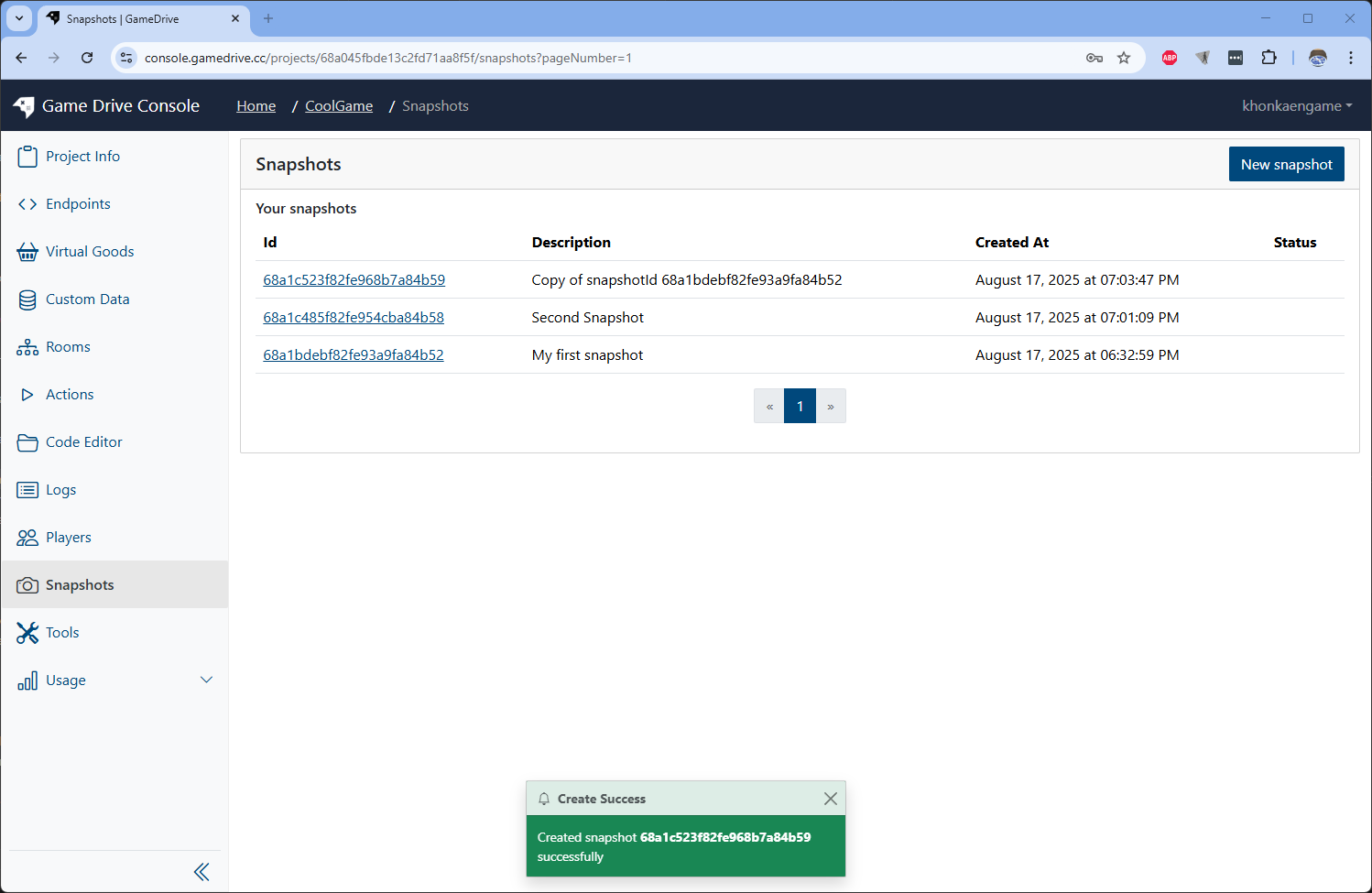Screen dimensions: 1372x893
Task: Click the Code Editor folder icon
Action: click(27, 442)
